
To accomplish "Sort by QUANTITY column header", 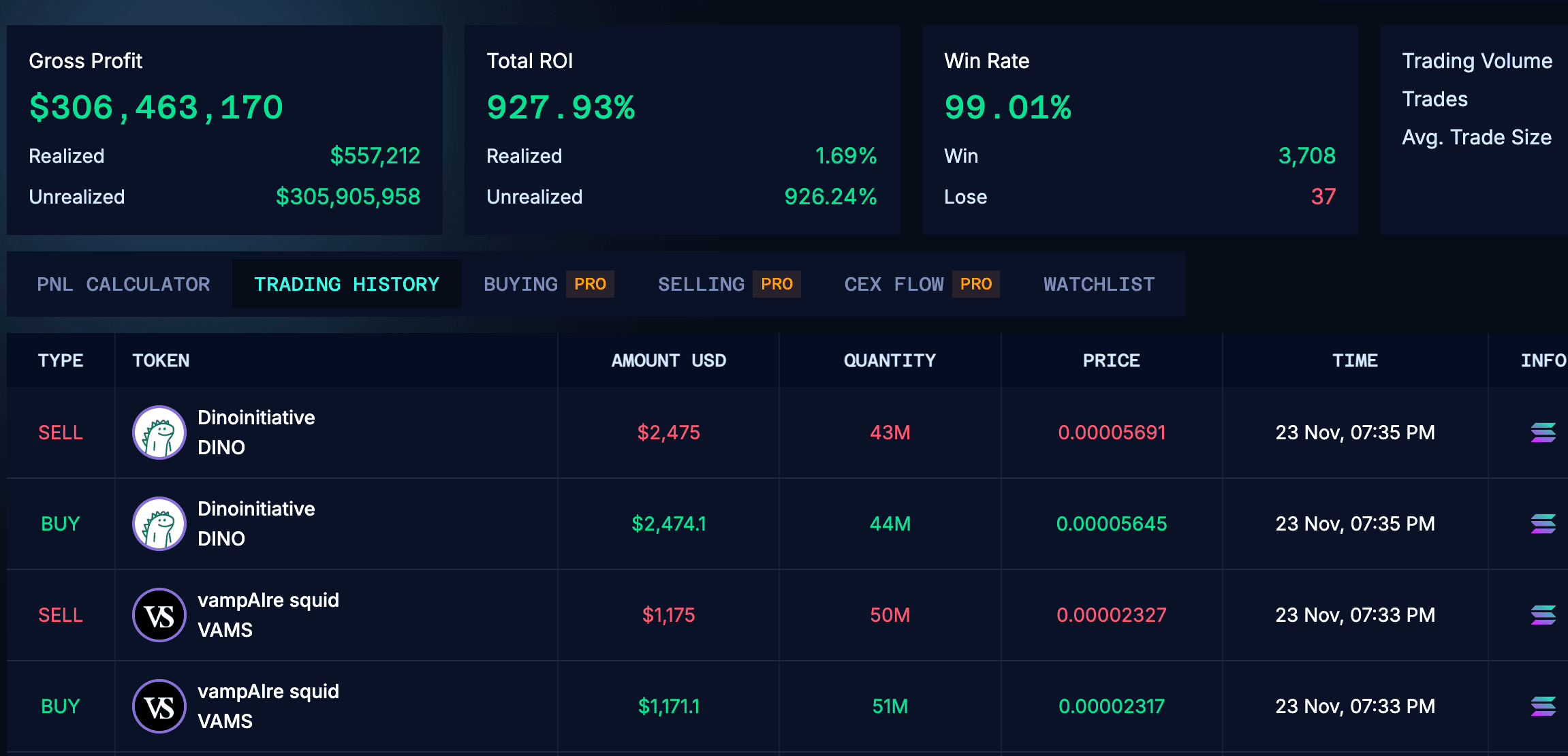I will pyautogui.click(x=890, y=360).
